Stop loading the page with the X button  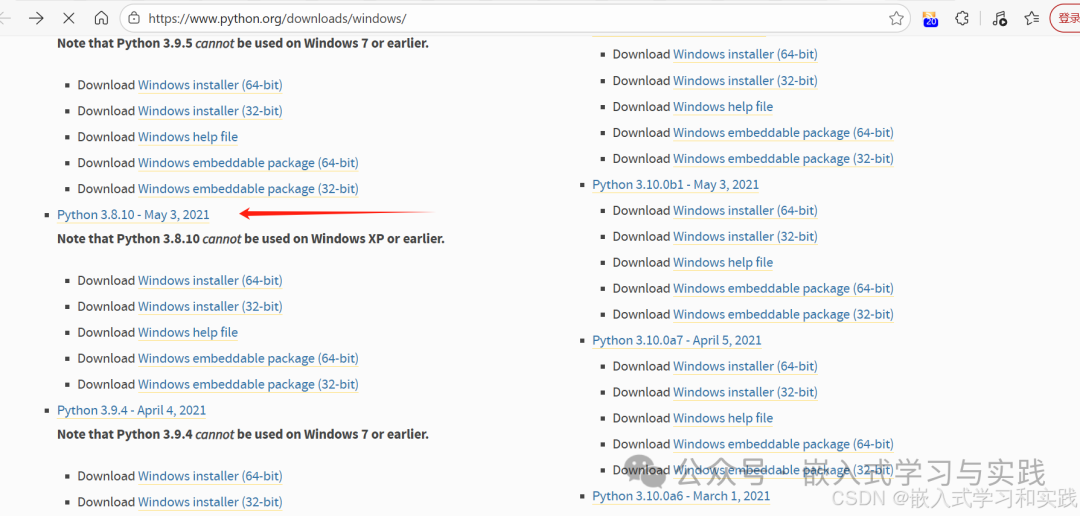pyautogui.click(x=69, y=18)
